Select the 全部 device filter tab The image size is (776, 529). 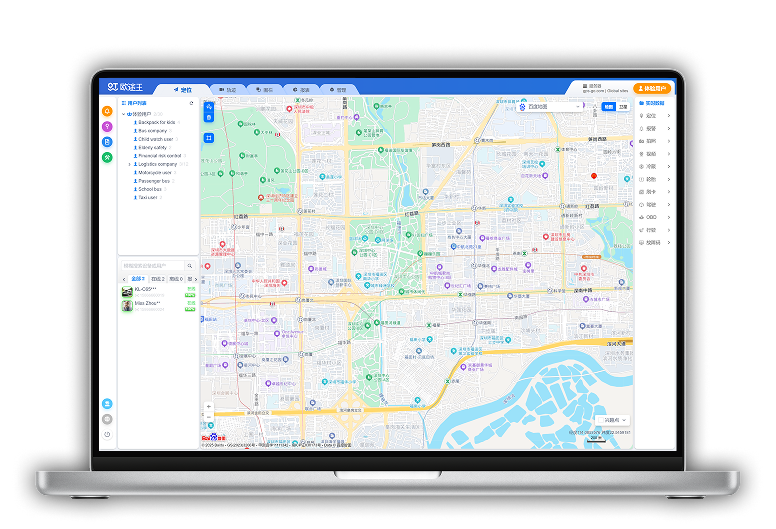point(137,279)
